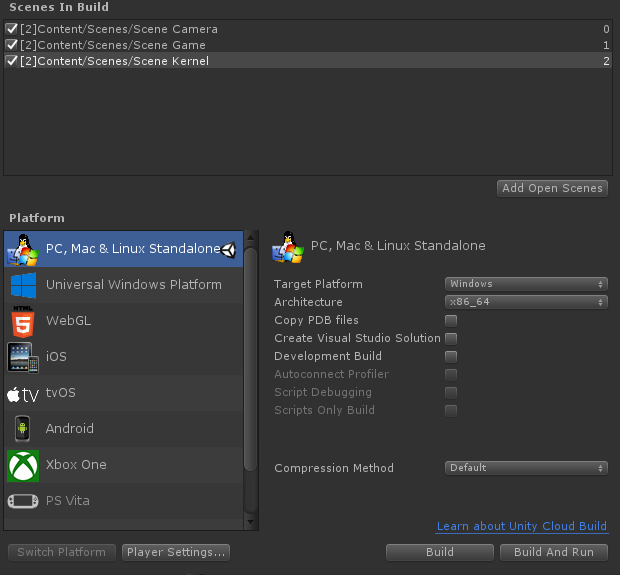Uncheck the Scene Game checkbox
Screen dimensions: 620x575
[12, 45]
